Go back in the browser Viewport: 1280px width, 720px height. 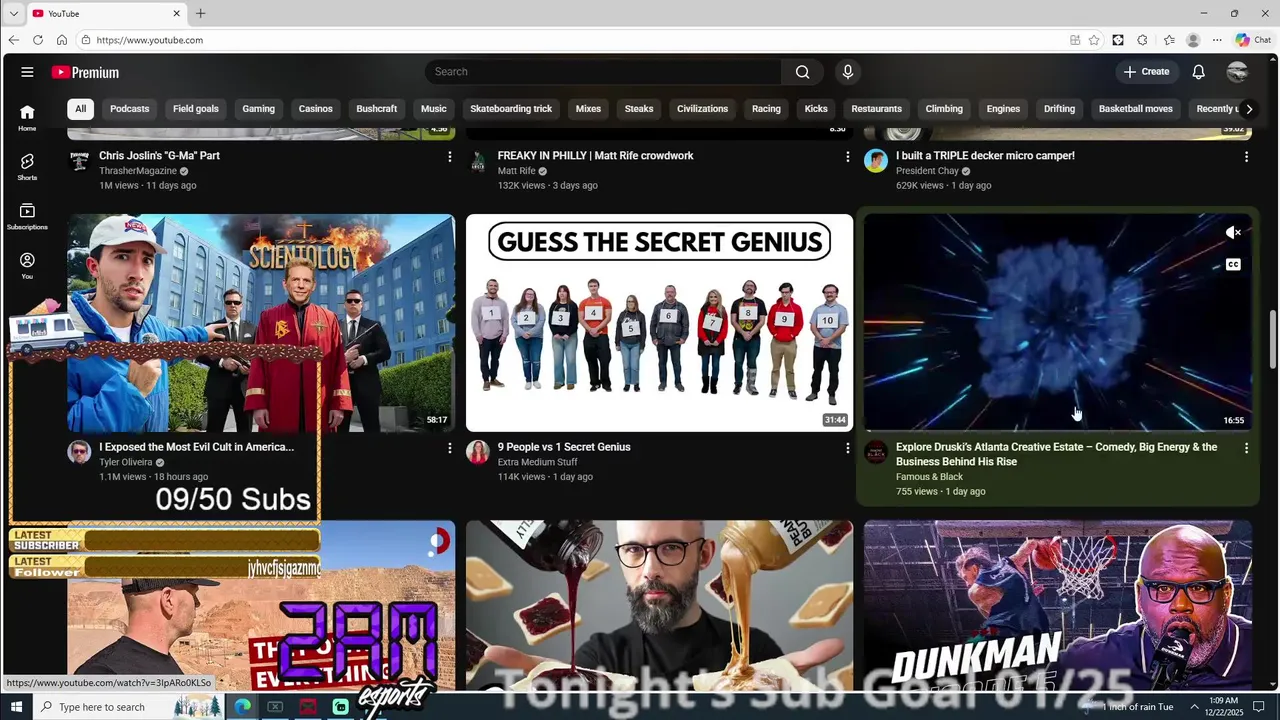(13, 40)
